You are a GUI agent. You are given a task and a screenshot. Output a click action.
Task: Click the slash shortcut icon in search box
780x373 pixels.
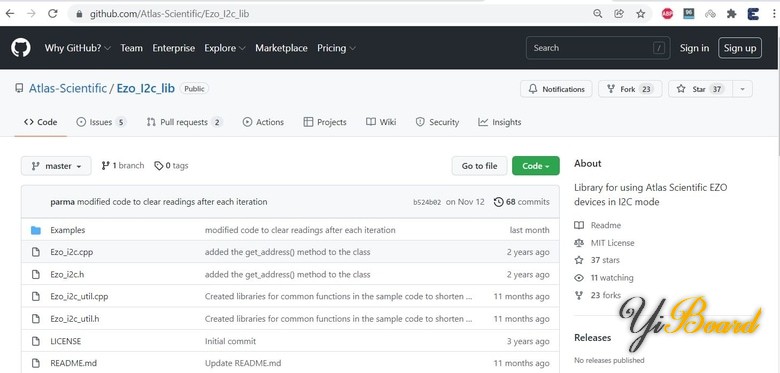[x=659, y=48]
